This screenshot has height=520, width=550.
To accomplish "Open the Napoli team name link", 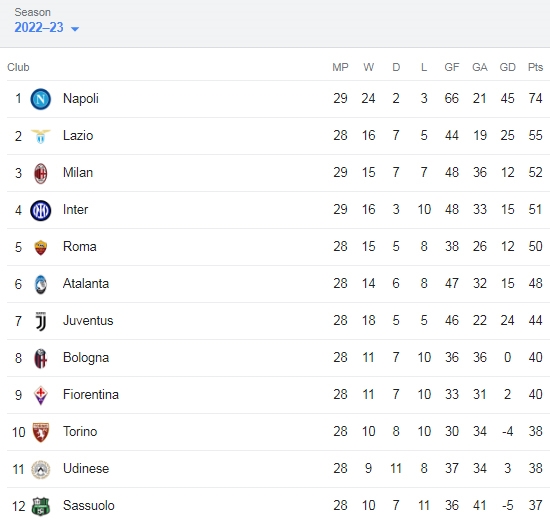I will 81,99.
